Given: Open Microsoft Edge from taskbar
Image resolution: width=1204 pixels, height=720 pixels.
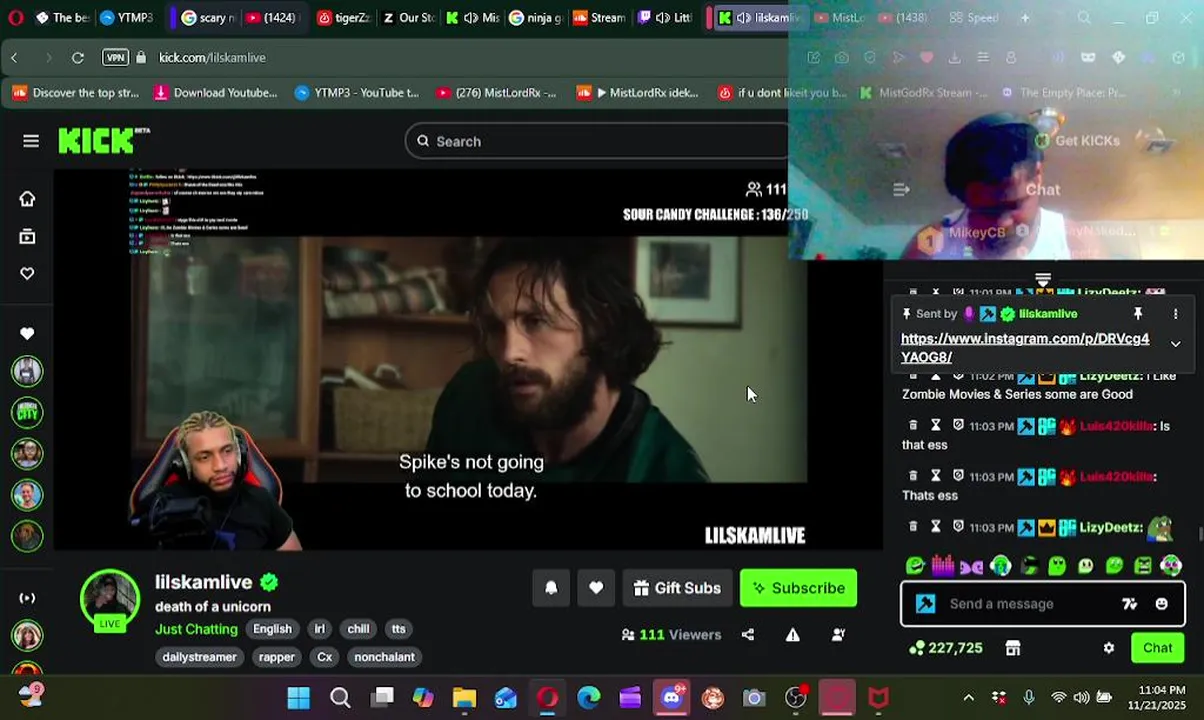Looking at the screenshot, I should click(589, 697).
